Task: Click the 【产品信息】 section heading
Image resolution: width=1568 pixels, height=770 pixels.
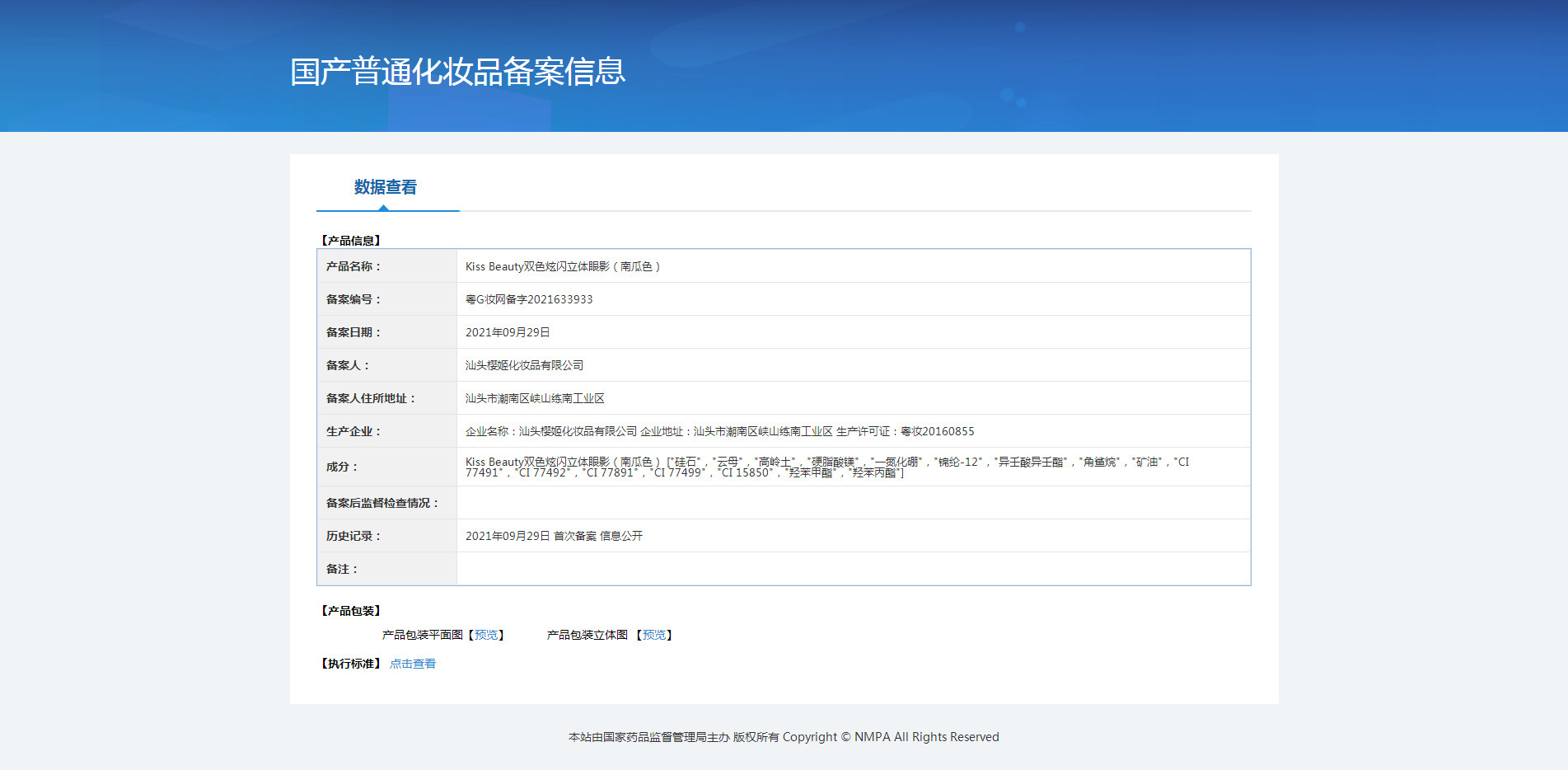Action: (x=351, y=241)
